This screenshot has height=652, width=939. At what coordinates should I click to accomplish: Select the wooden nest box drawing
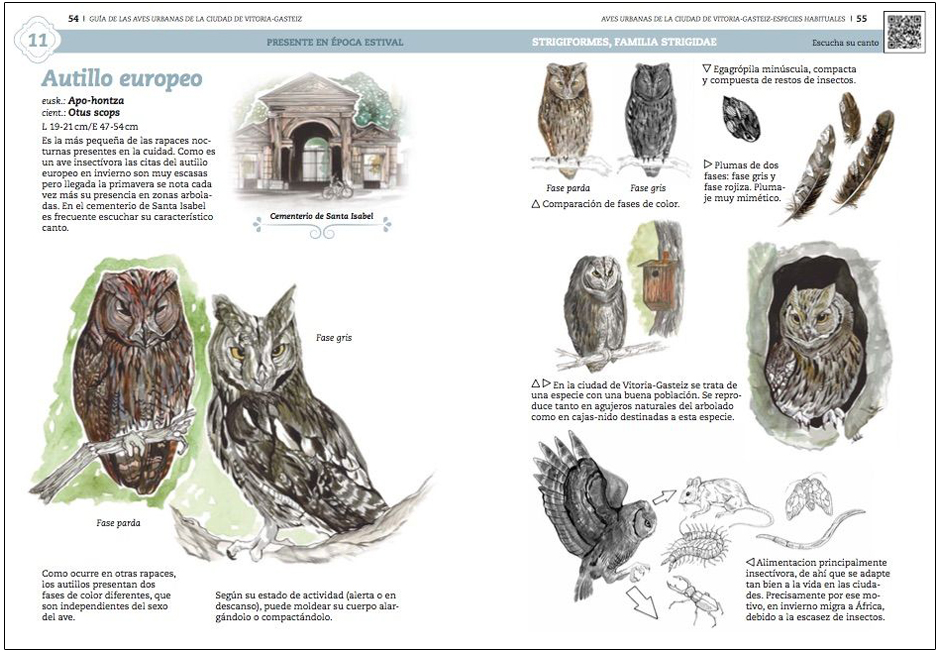[659, 281]
